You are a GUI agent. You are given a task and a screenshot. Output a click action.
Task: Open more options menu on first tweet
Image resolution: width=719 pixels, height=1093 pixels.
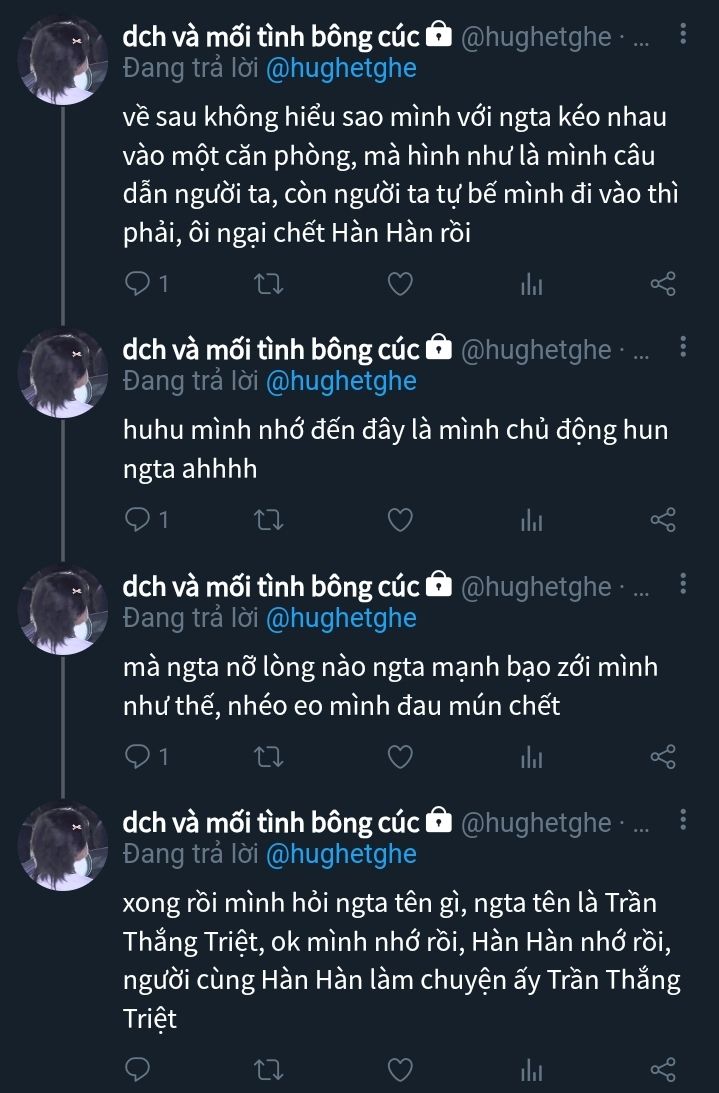pyautogui.click(x=683, y=36)
